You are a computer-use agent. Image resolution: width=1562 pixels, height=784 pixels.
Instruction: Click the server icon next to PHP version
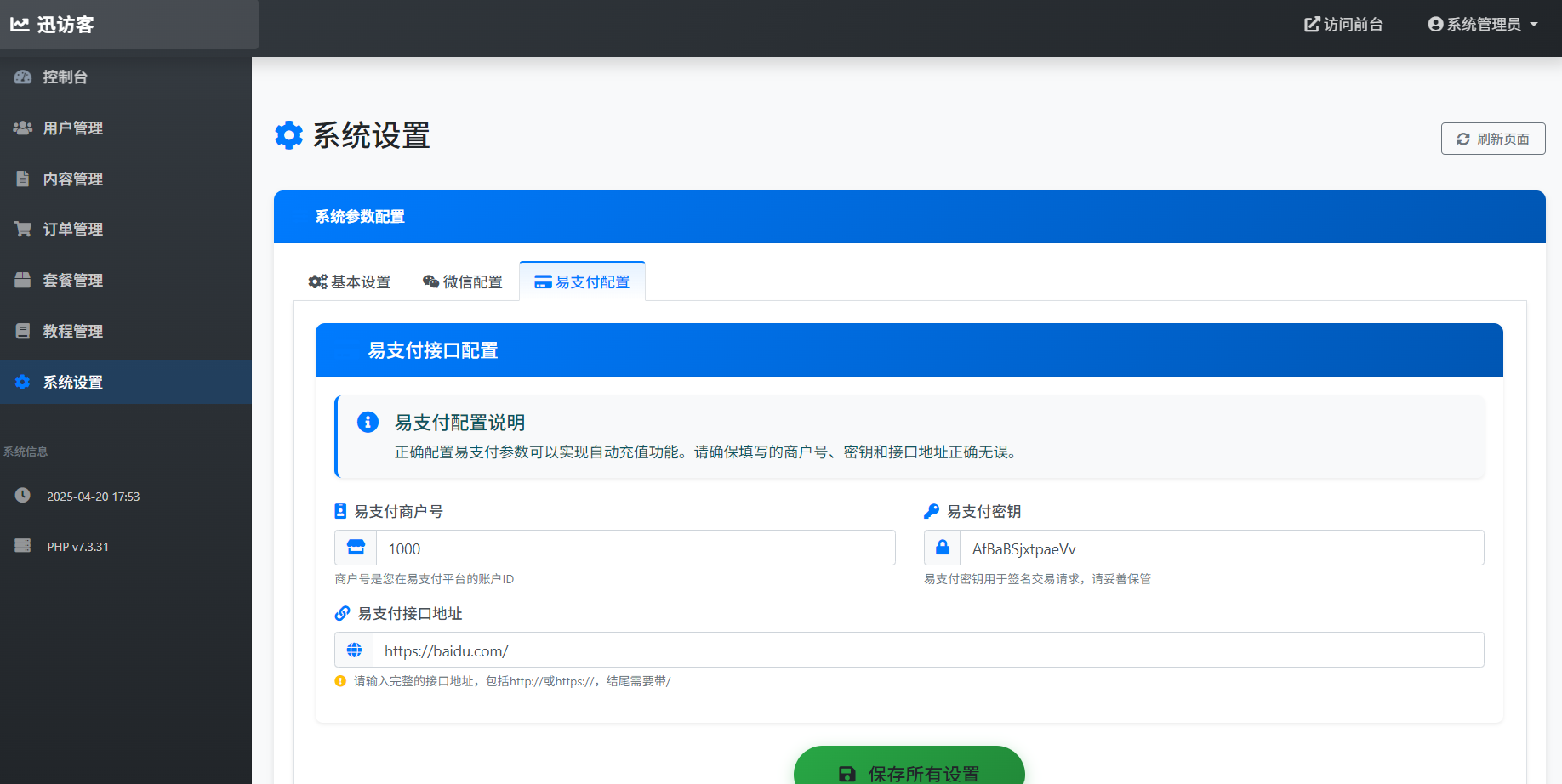pyautogui.click(x=23, y=545)
